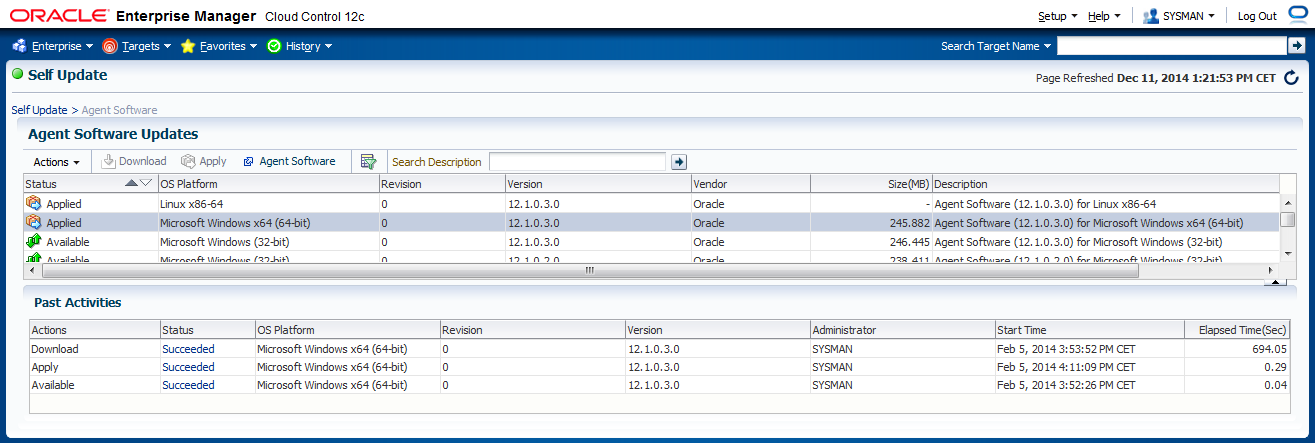Click the scroll left arrow of updates table
The height and width of the screenshot is (443, 1315).
(31, 270)
